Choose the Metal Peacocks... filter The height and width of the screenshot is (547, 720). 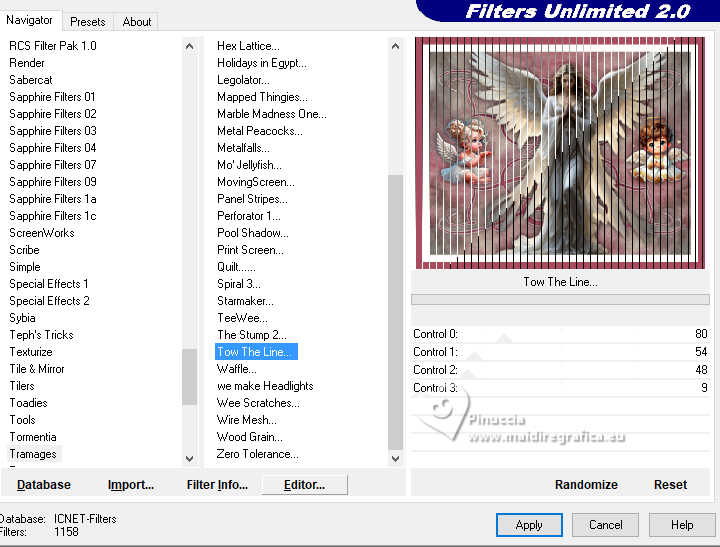click(x=260, y=131)
